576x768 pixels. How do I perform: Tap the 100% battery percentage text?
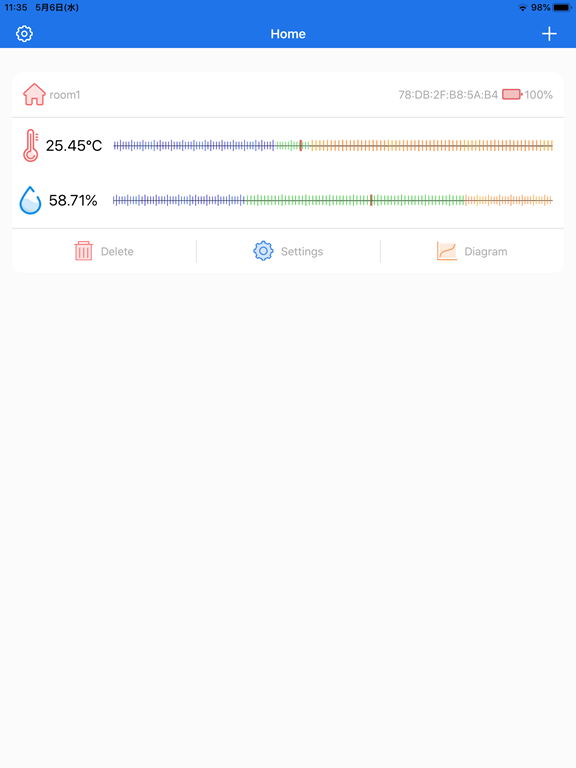click(539, 95)
